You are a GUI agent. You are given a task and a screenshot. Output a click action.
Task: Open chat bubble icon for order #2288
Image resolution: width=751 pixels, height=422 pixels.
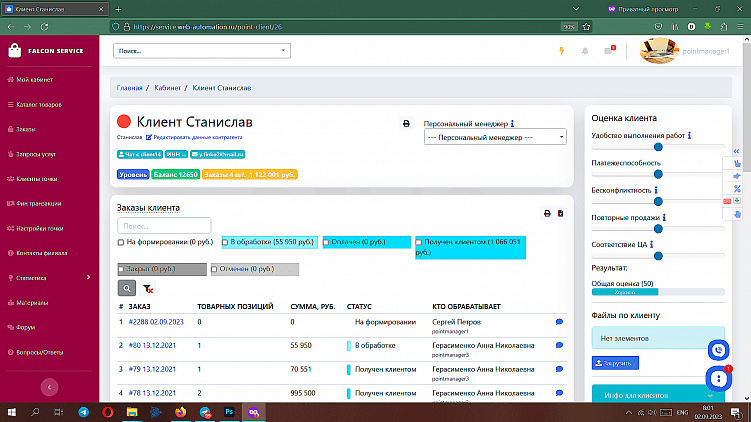[559, 322]
